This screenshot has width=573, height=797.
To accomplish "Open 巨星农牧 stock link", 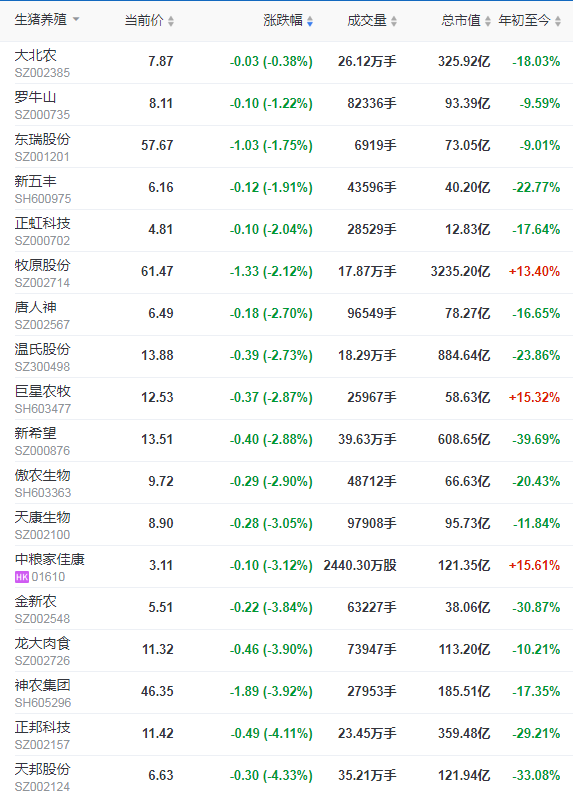I will pos(43,391).
